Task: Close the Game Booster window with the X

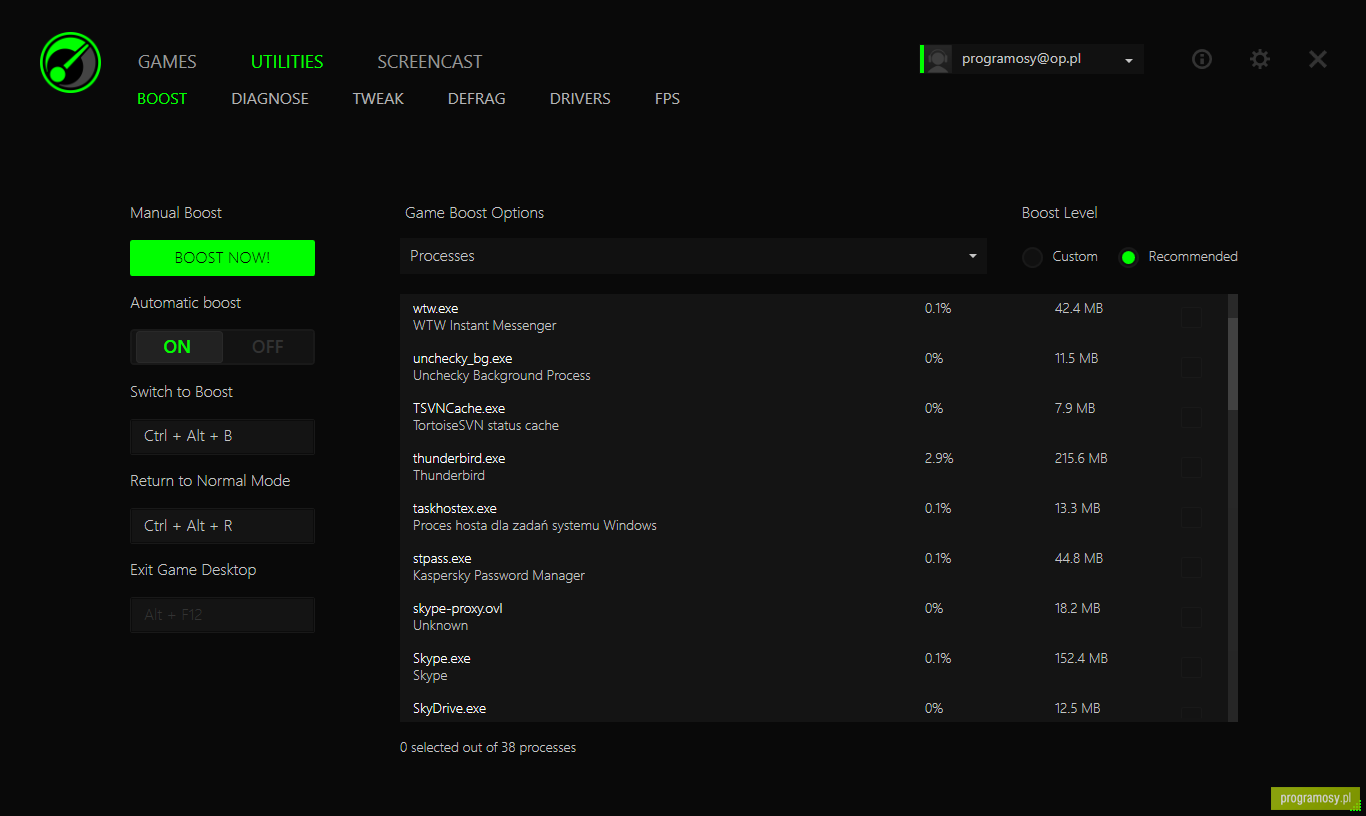Action: [x=1318, y=59]
